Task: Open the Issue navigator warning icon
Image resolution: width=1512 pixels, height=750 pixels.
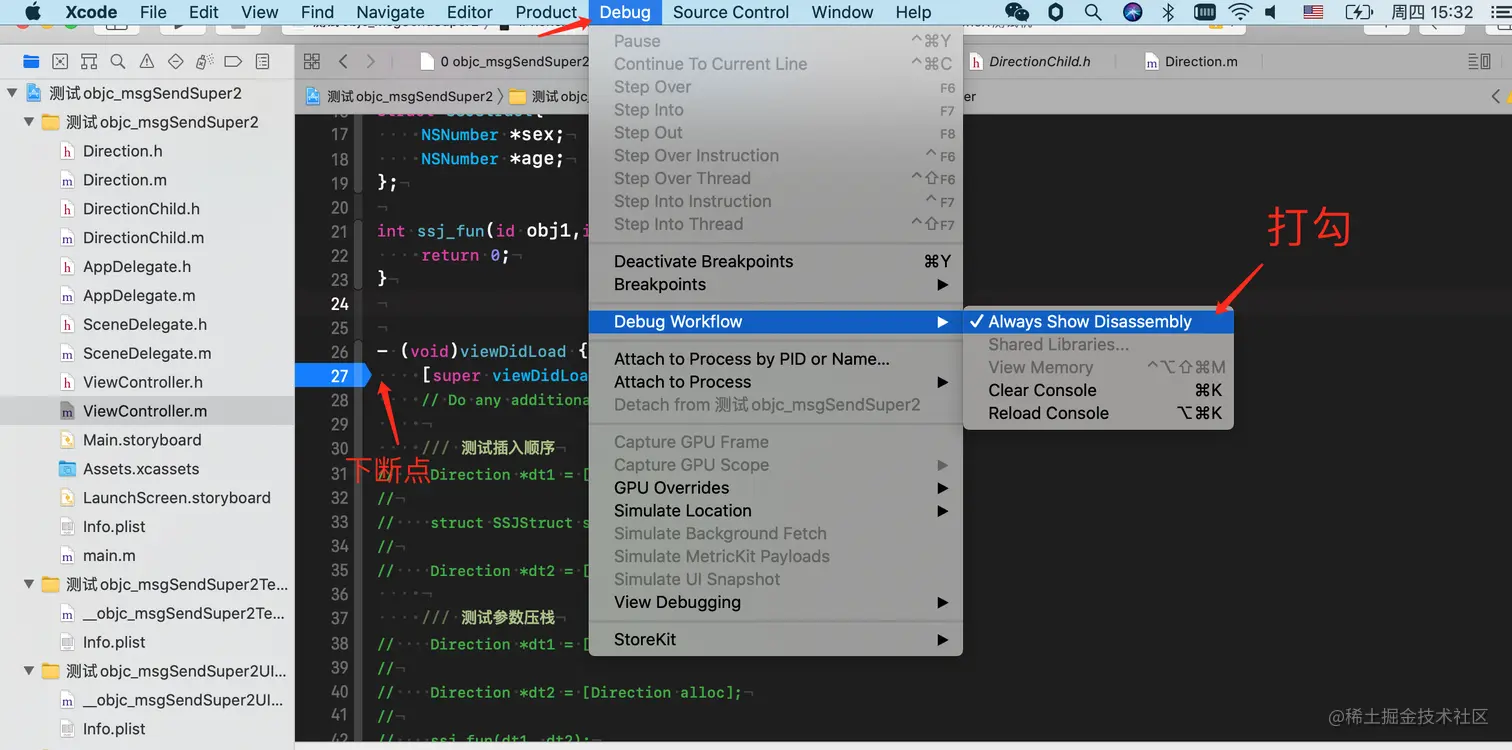Action: [147, 62]
